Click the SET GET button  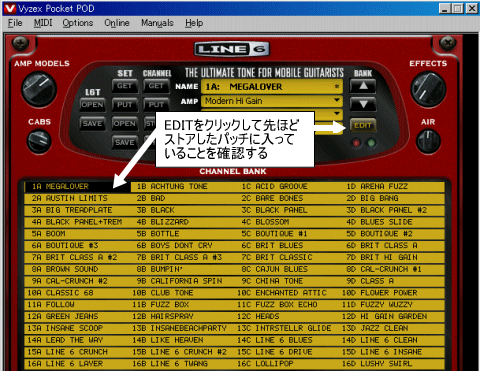(x=124, y=86)
